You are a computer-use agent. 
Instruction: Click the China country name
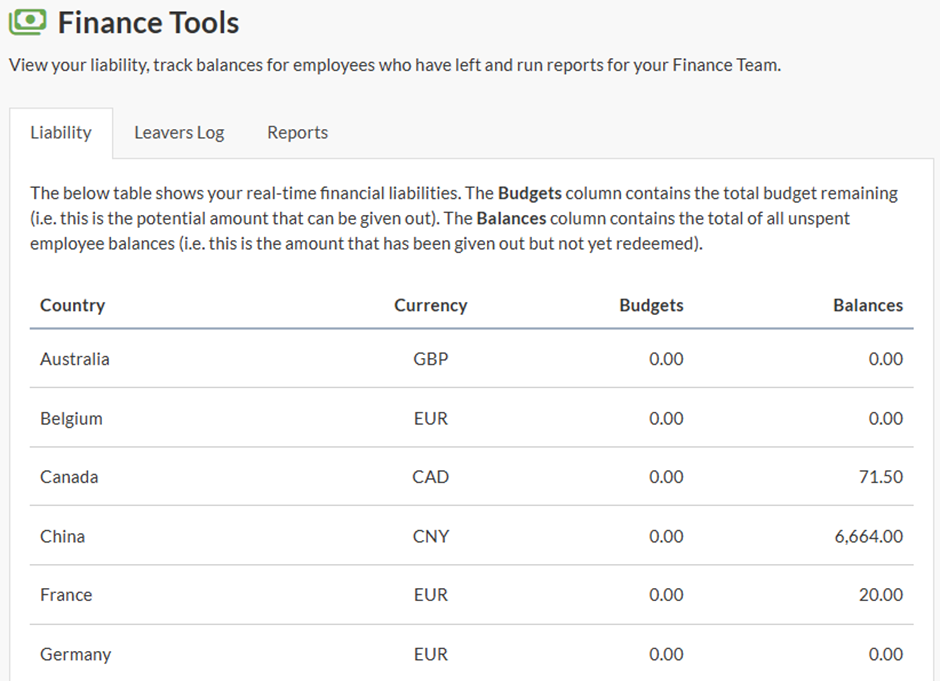coord(62,537)
